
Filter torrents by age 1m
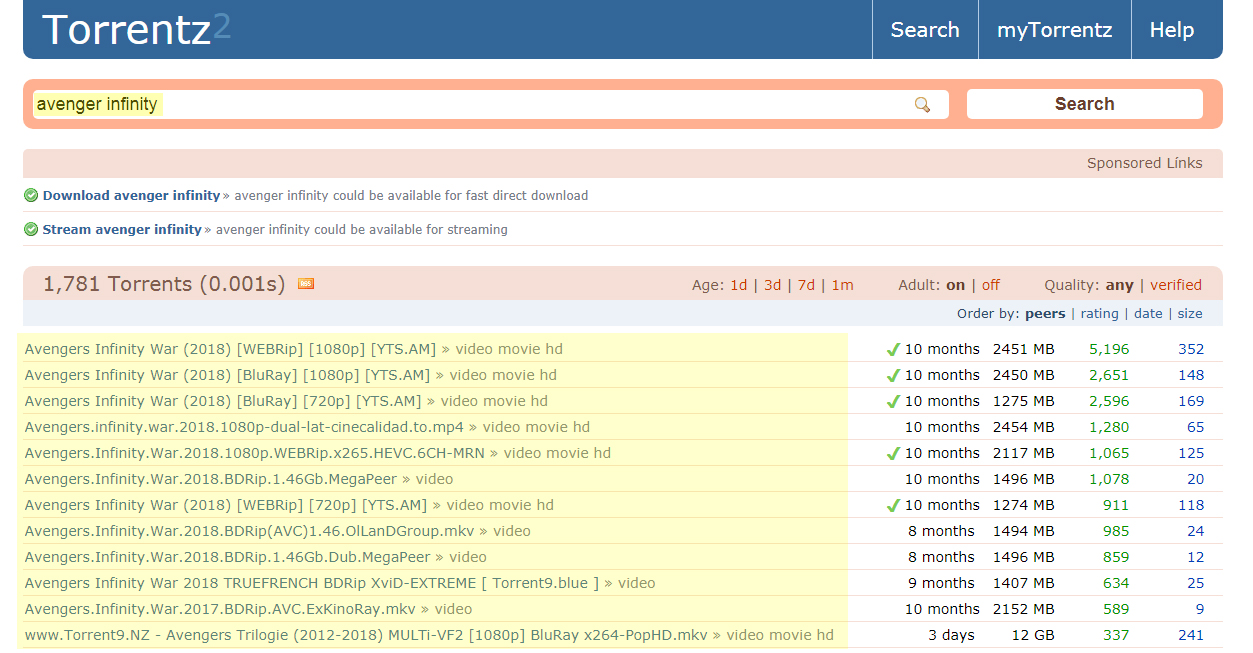coord(842,285)
